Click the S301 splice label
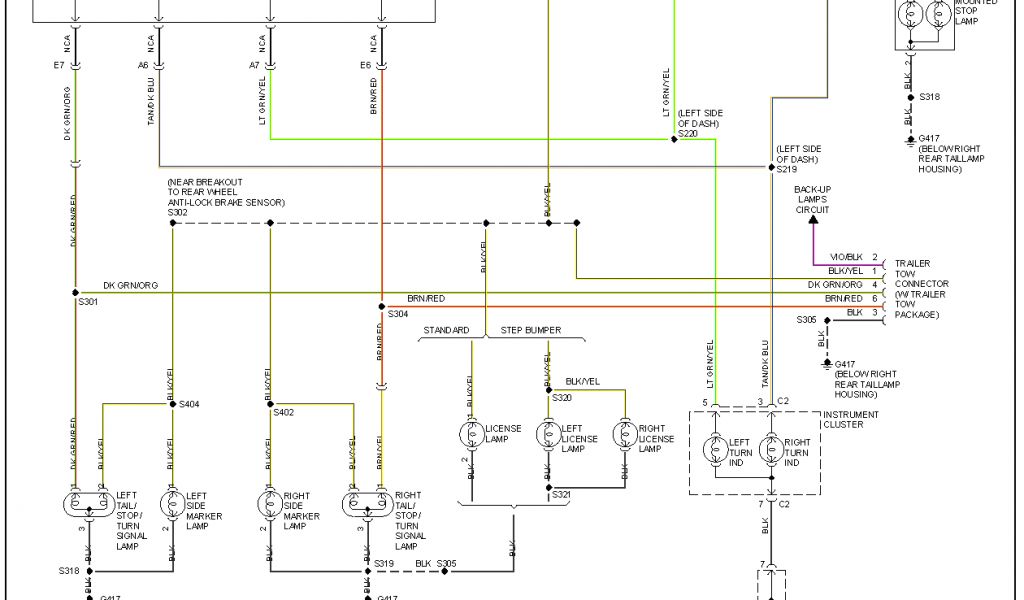The width and height of the screenshot is (1024, 600). point(89,301)
